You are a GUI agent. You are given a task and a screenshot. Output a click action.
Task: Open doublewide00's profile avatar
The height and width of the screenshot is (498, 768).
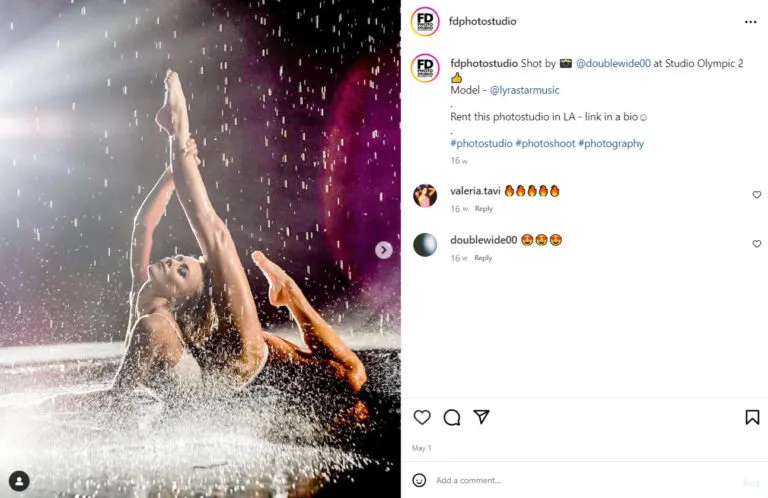point(425,245)
